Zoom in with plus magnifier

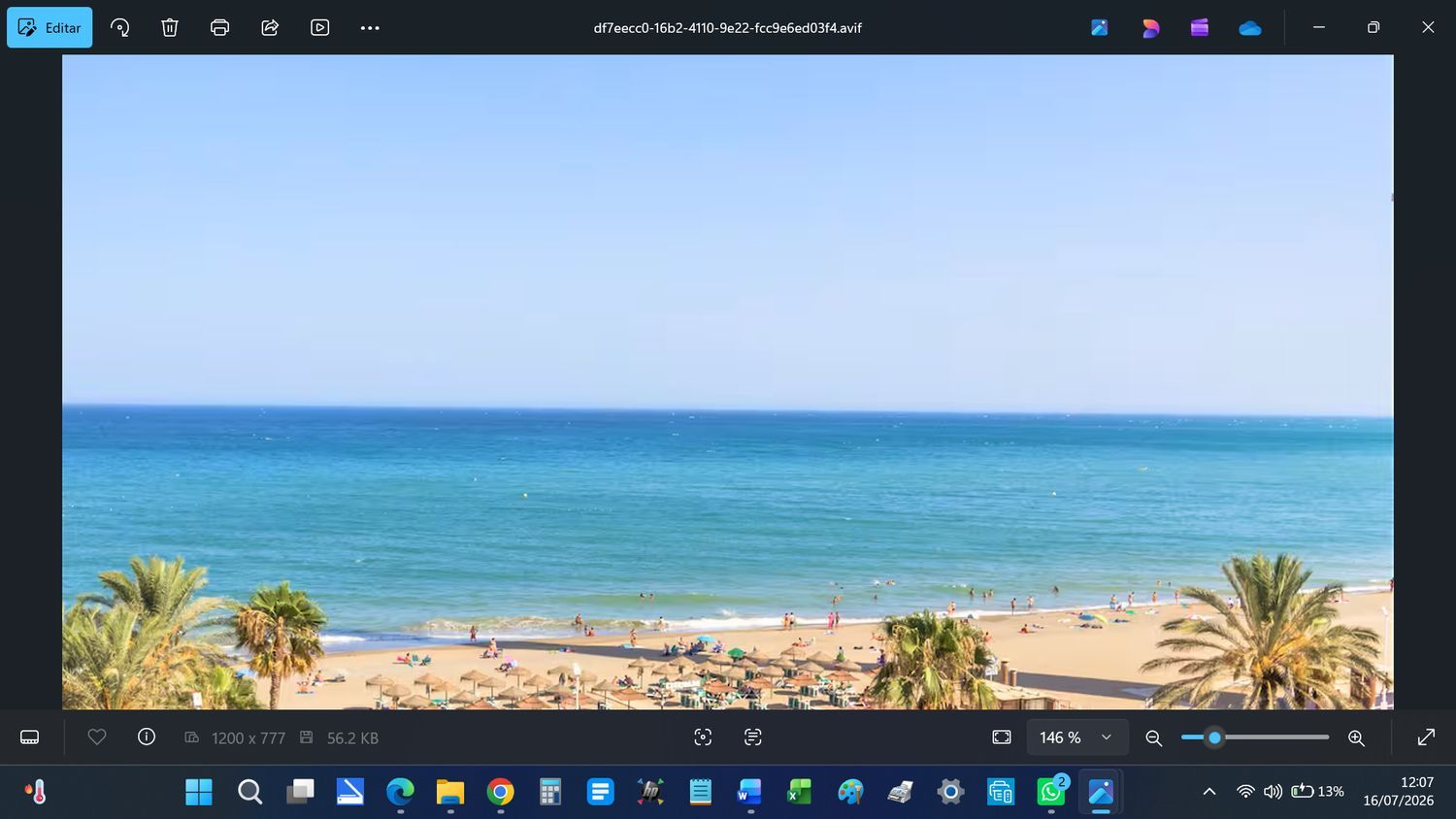(x=1356, y=738)
